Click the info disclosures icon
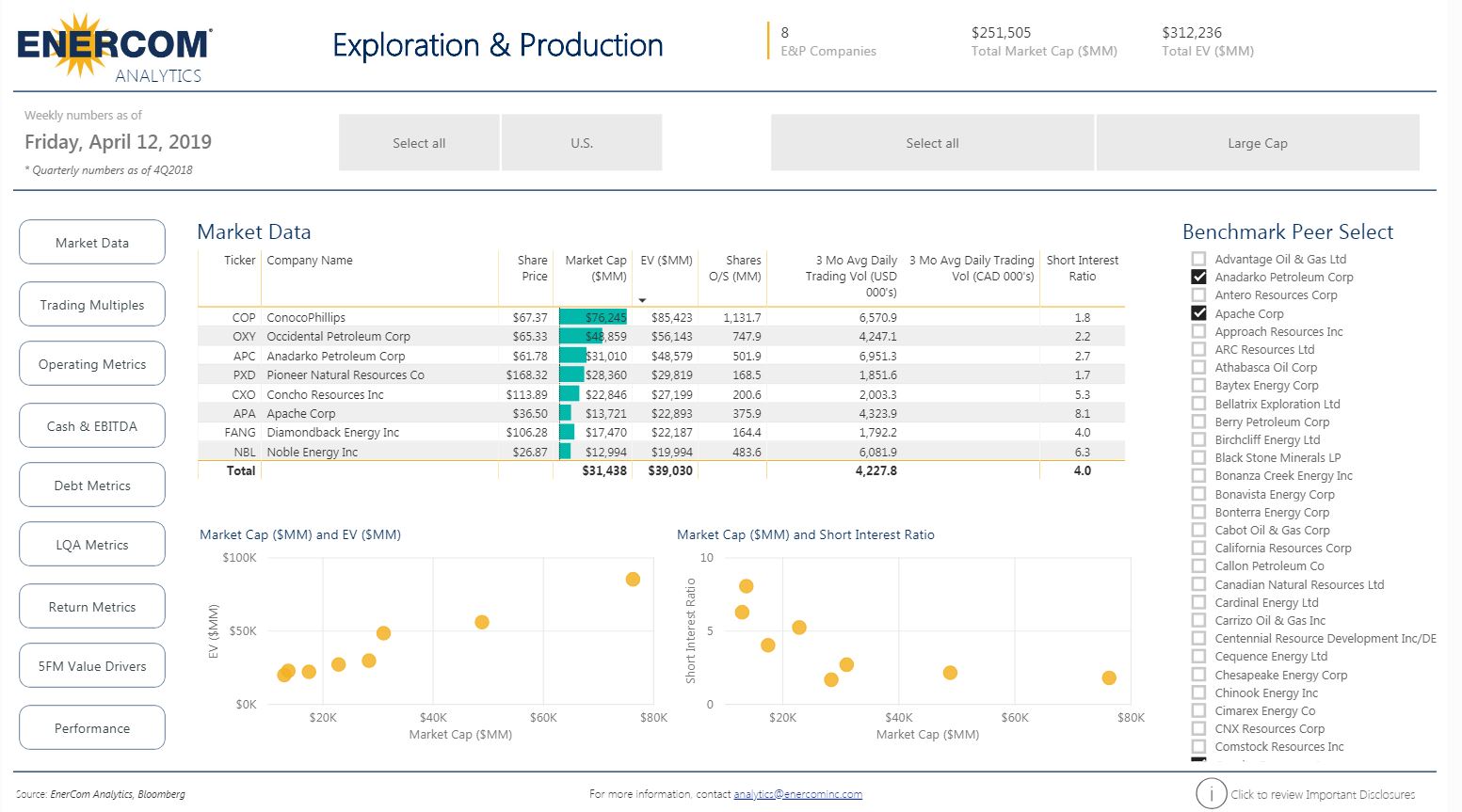The height and width of the screenshot is (812, 1462). tap(1211, 794)
